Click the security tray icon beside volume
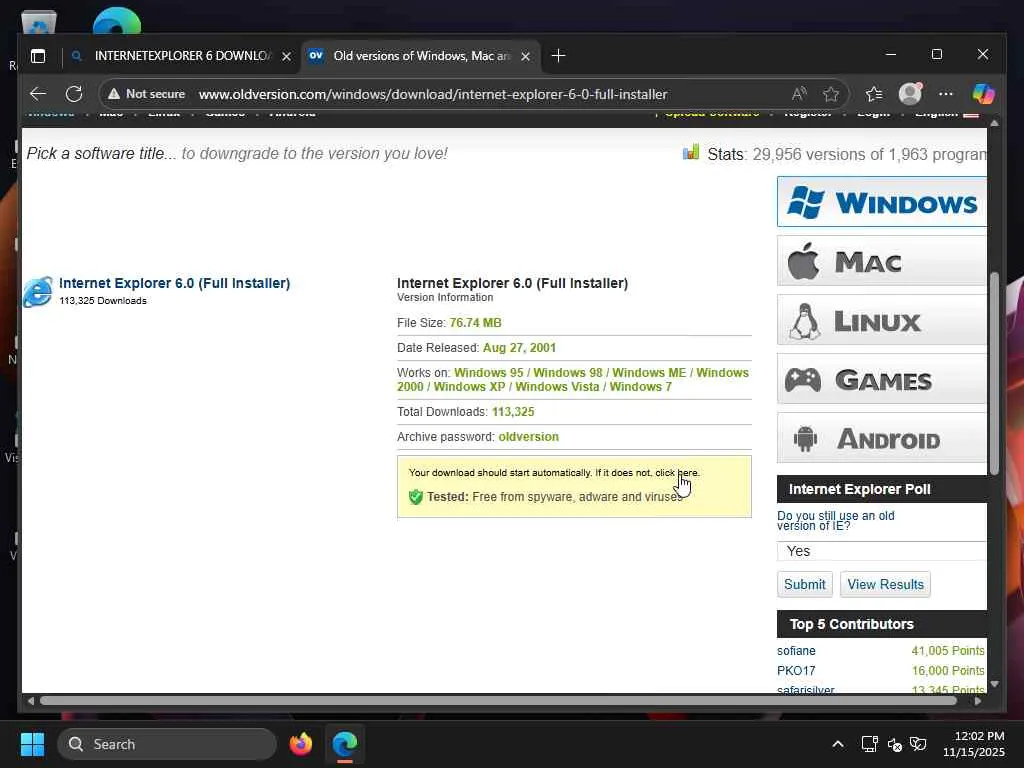The width and height of the screenshot is (1024, 768). coord(918,744)
